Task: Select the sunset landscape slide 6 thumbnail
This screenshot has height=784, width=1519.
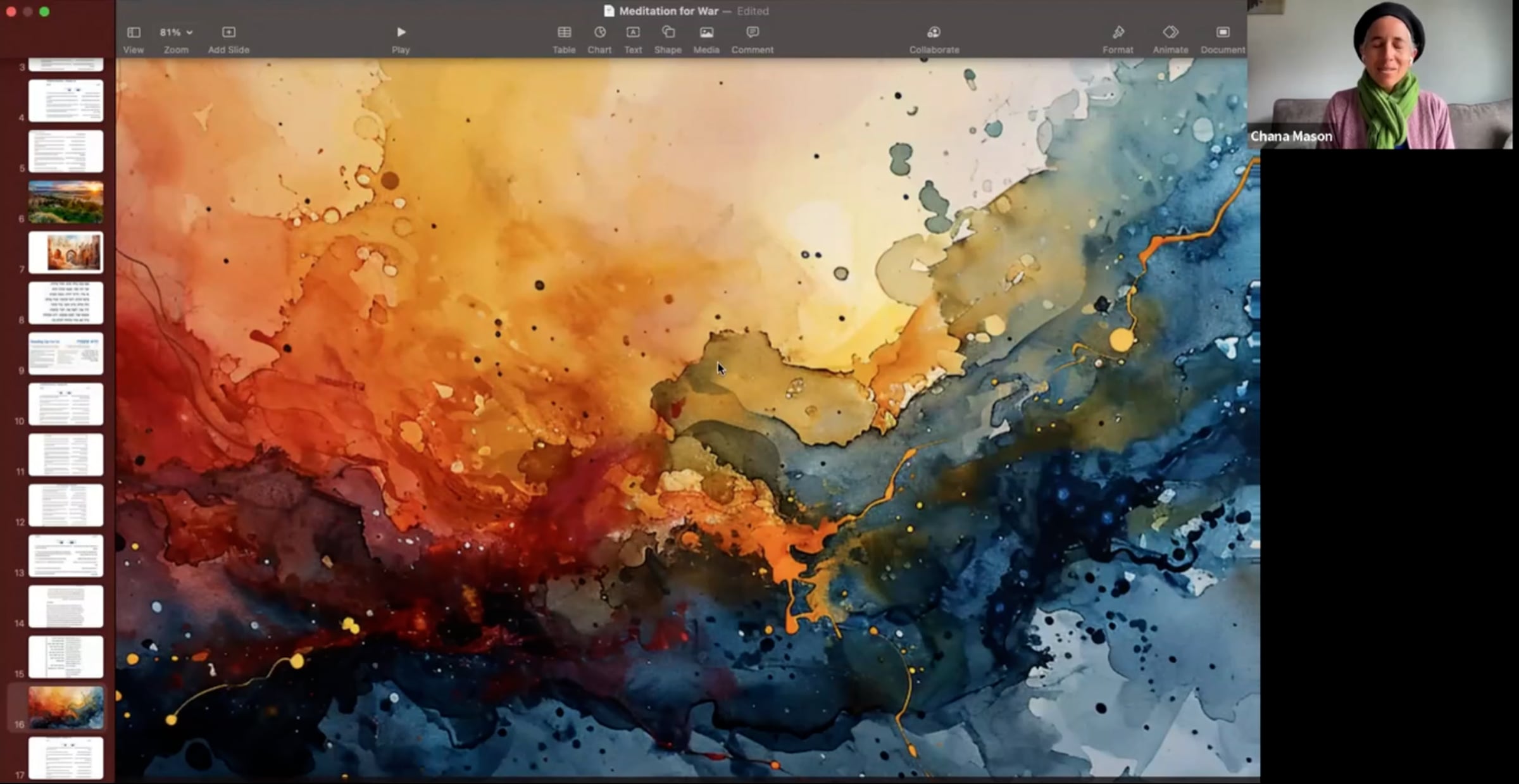Action: [x=66, y=202]
